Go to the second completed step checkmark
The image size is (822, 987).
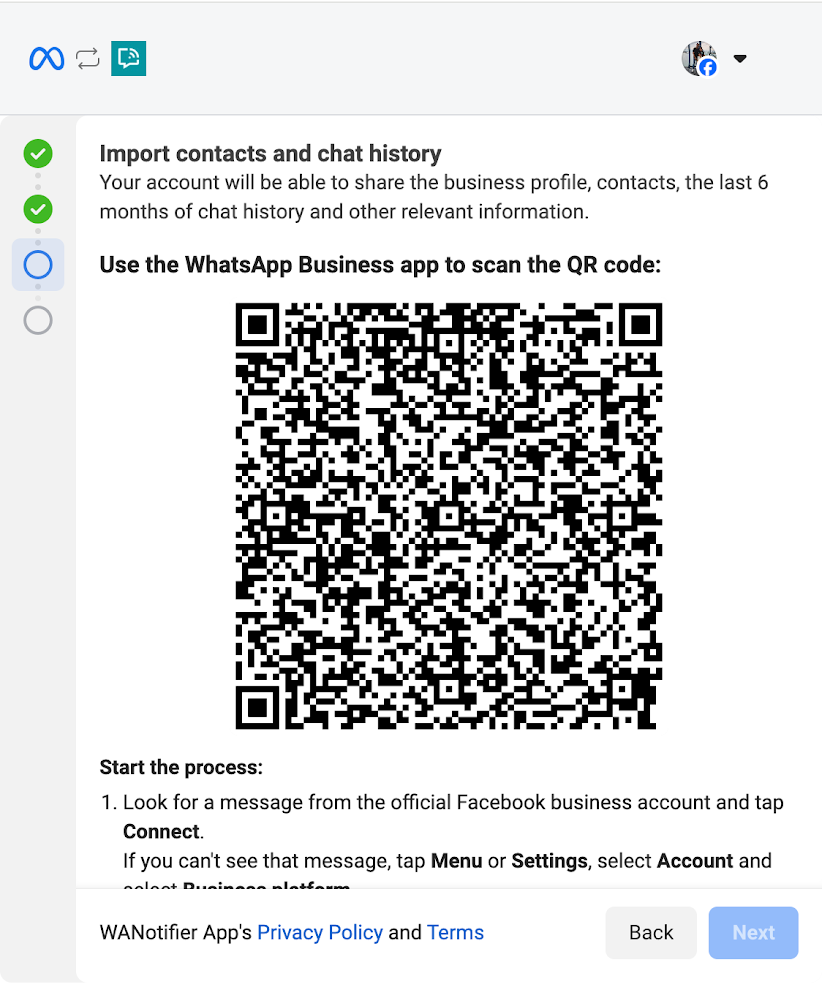click(x=38, y=209)
